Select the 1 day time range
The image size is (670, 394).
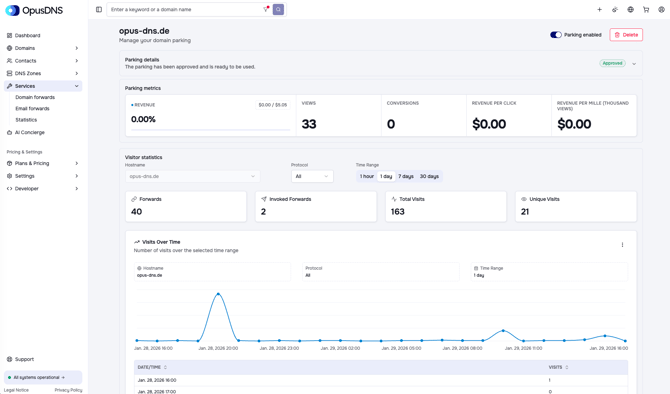[386, 176]
